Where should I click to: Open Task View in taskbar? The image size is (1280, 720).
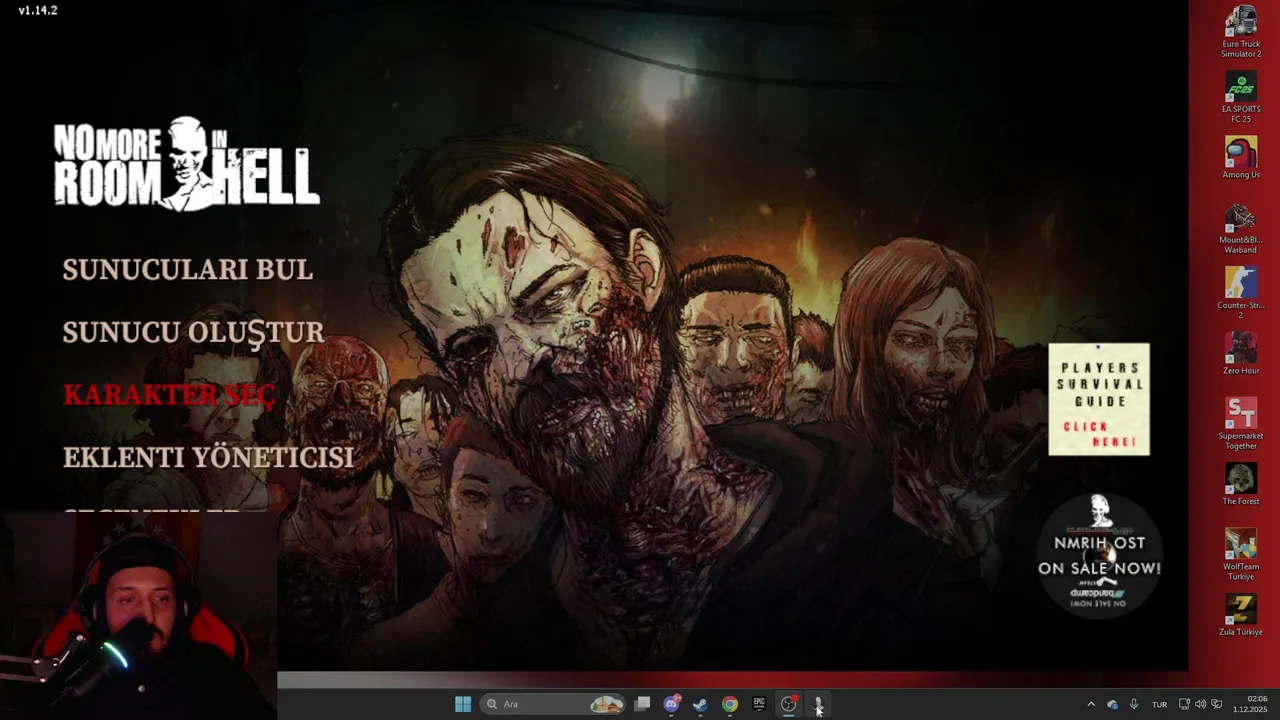pyautogui.click(x=643, y=704)
